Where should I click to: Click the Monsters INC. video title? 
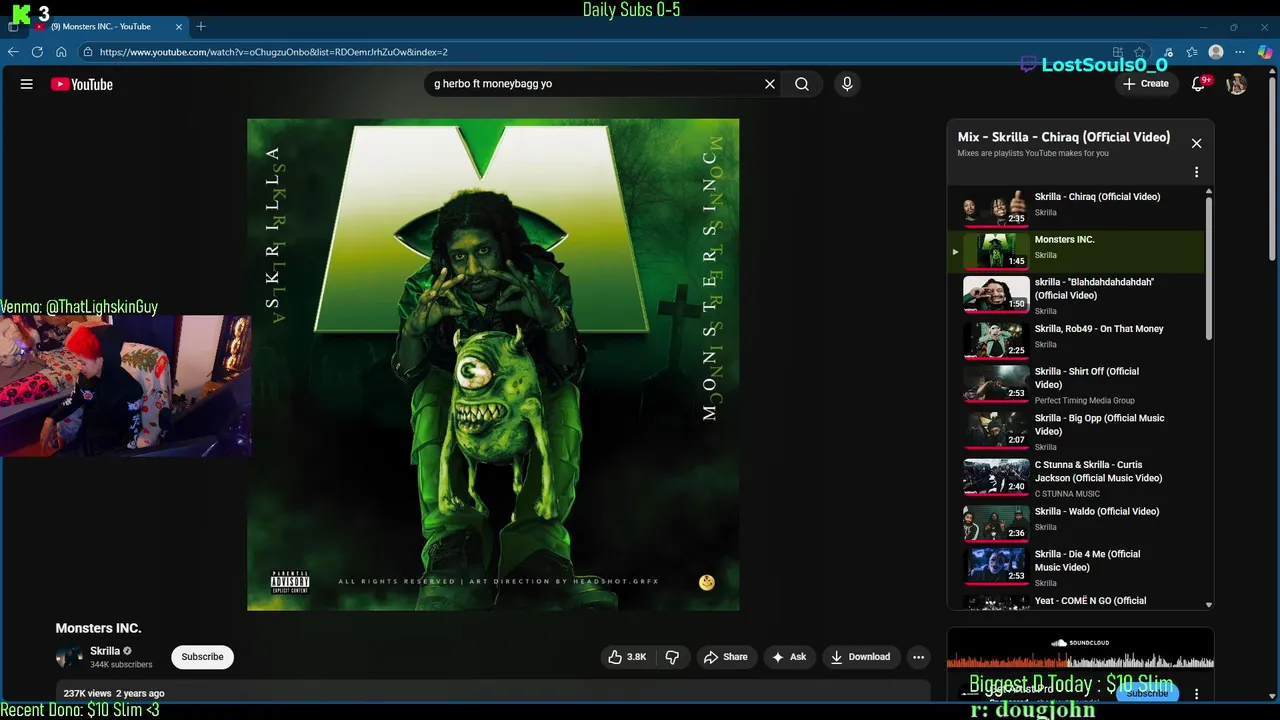(x=98, y=628)
